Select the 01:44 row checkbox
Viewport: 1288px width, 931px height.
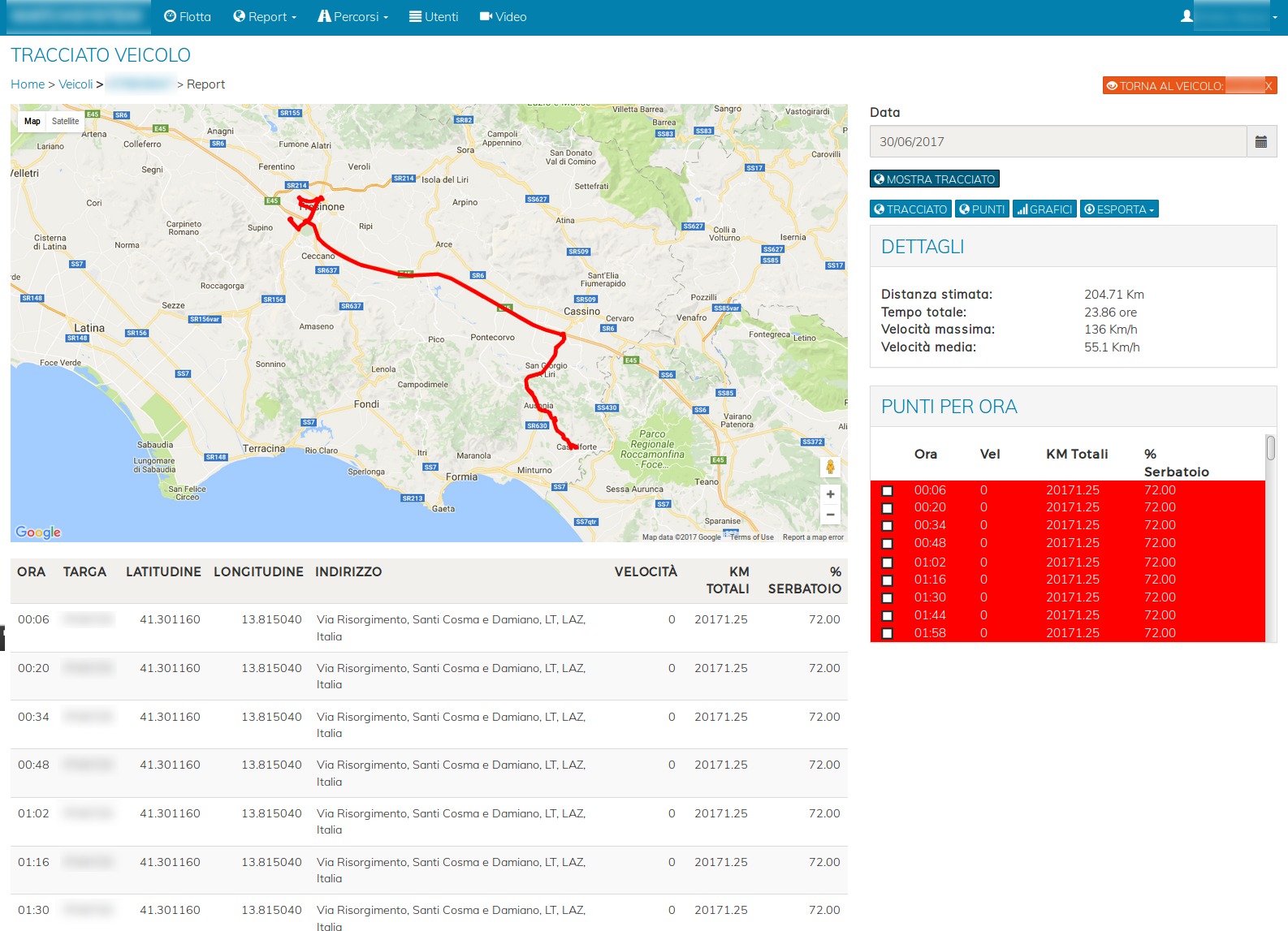point(888,616)
